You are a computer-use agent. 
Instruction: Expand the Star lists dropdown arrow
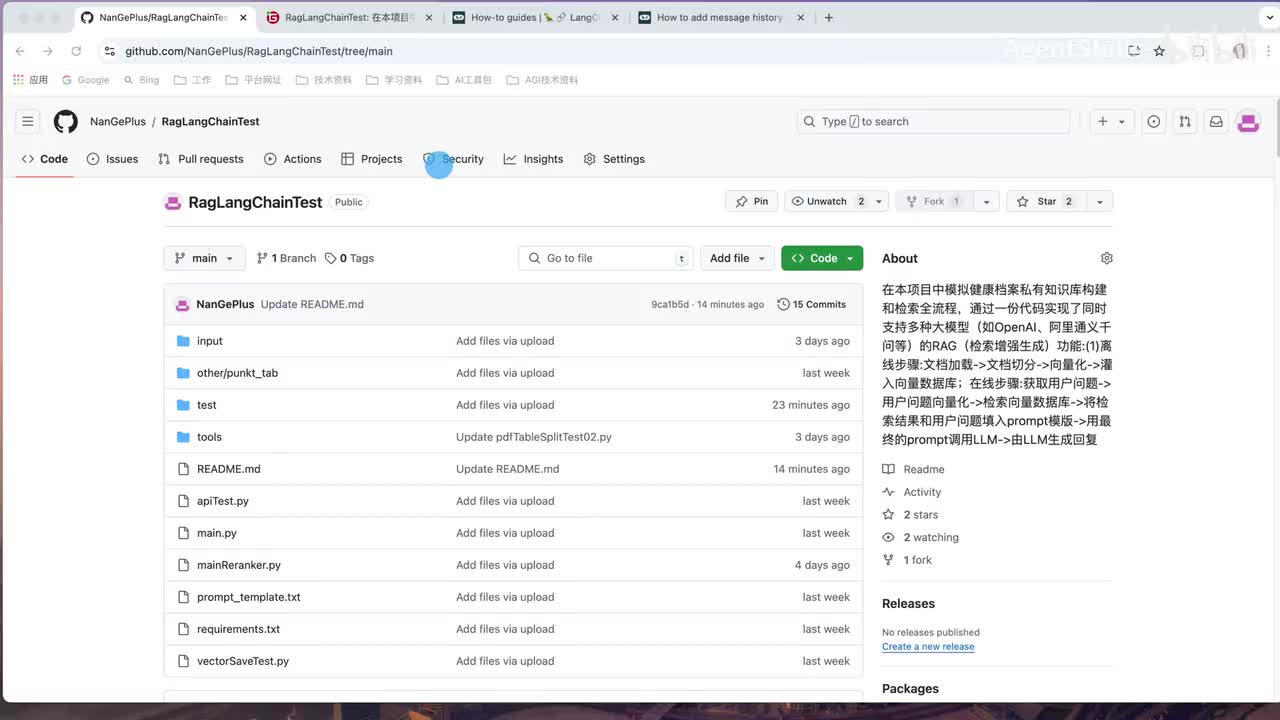(1099, 202)
